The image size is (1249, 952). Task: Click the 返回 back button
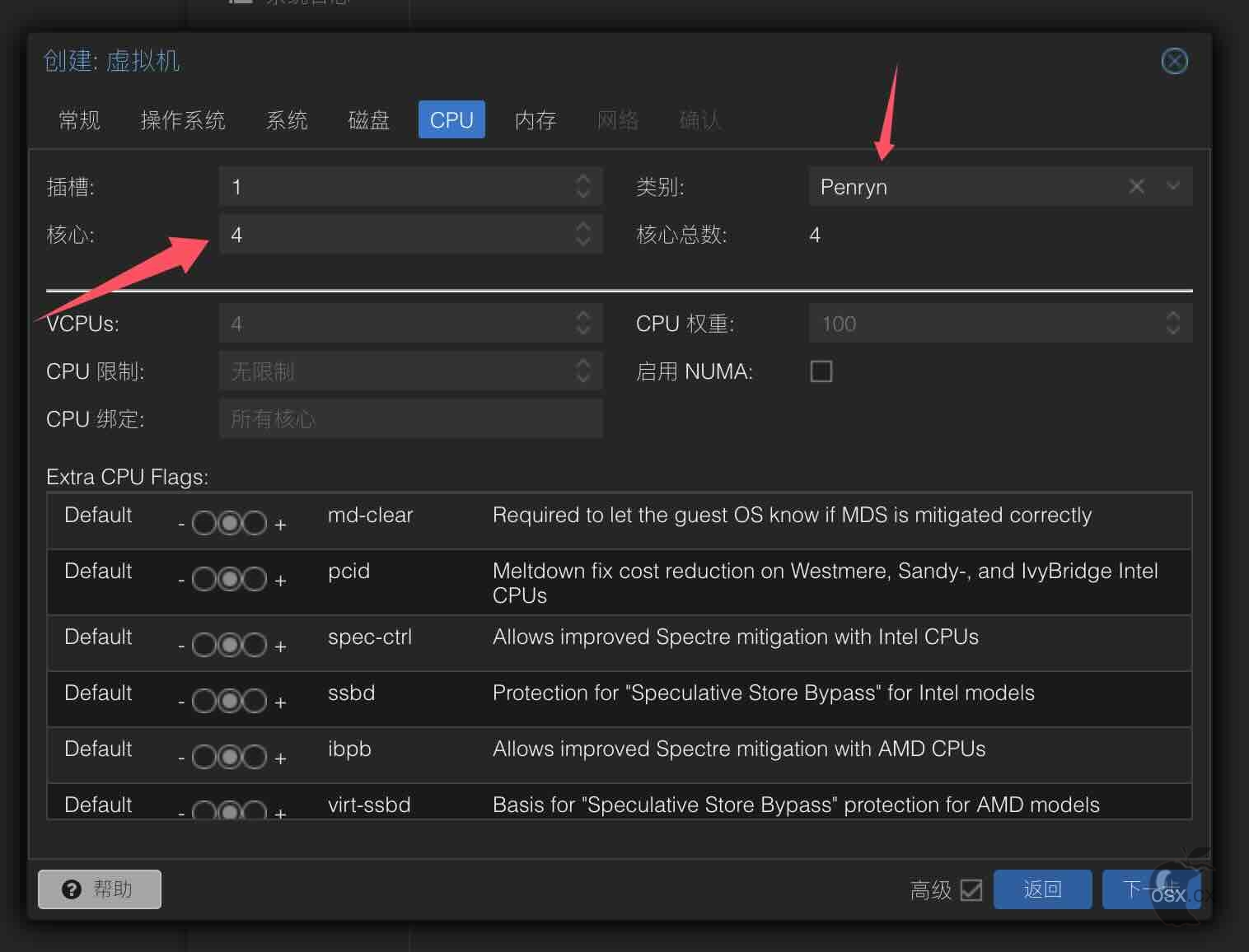click(x=1042, y=889)
